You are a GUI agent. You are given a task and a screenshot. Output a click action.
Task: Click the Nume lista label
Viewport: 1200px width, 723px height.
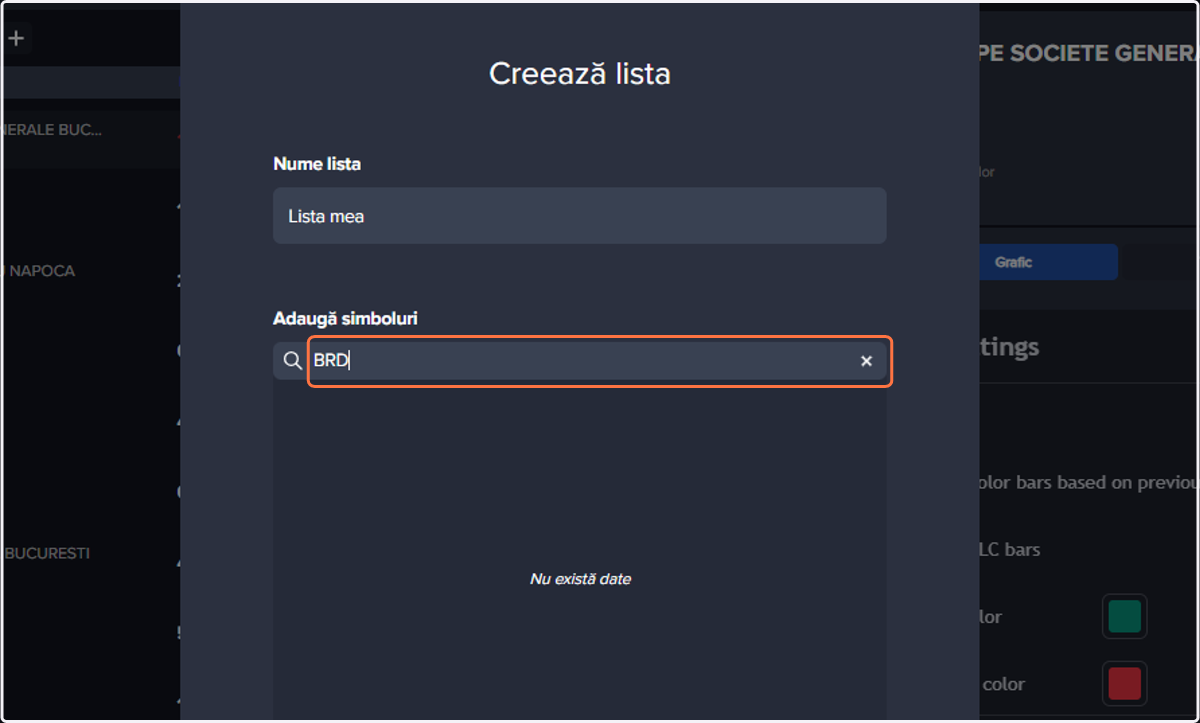point(317,164)
